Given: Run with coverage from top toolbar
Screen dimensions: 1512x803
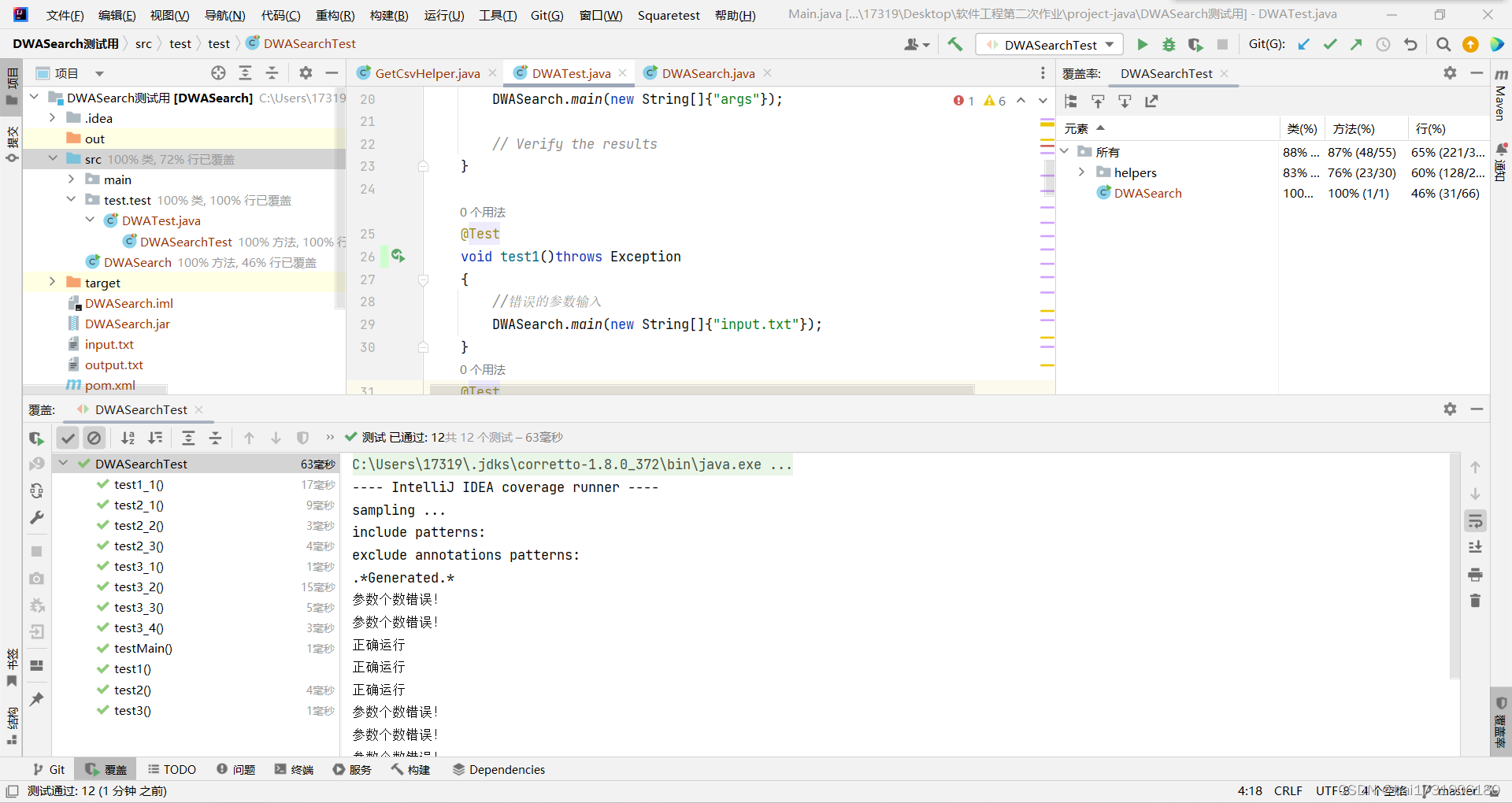Looking at the screenshot, I should coord(1195,45).
